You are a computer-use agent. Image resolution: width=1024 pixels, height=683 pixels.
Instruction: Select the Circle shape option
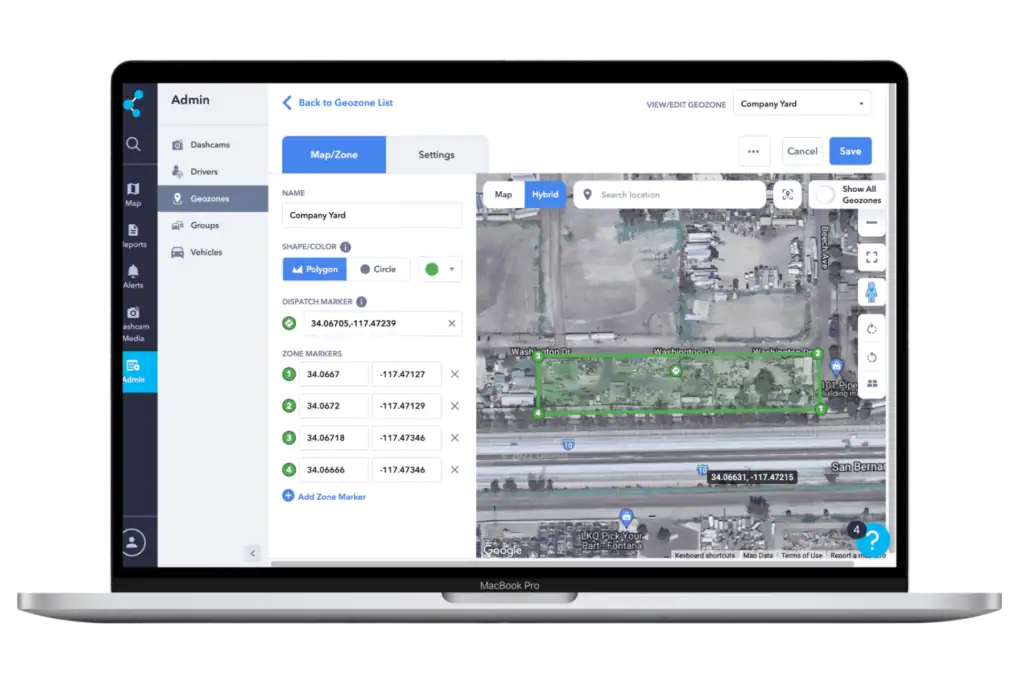pyautogui.click(x=378, y=269)
